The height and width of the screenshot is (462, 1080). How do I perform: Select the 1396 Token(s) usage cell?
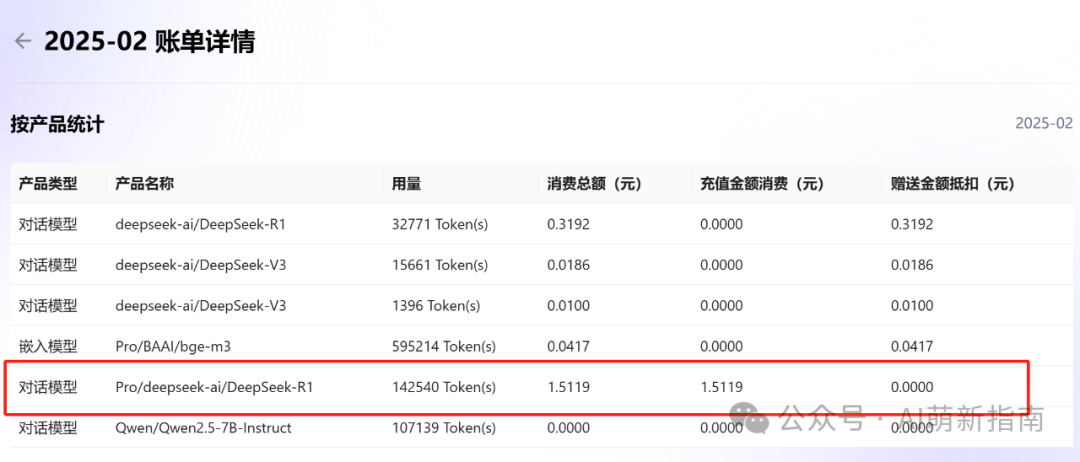pyautogui.click(x=436, y=306)
